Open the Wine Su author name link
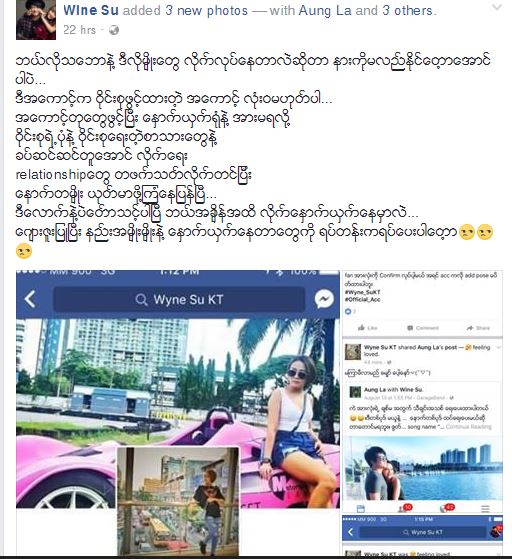 91,10
